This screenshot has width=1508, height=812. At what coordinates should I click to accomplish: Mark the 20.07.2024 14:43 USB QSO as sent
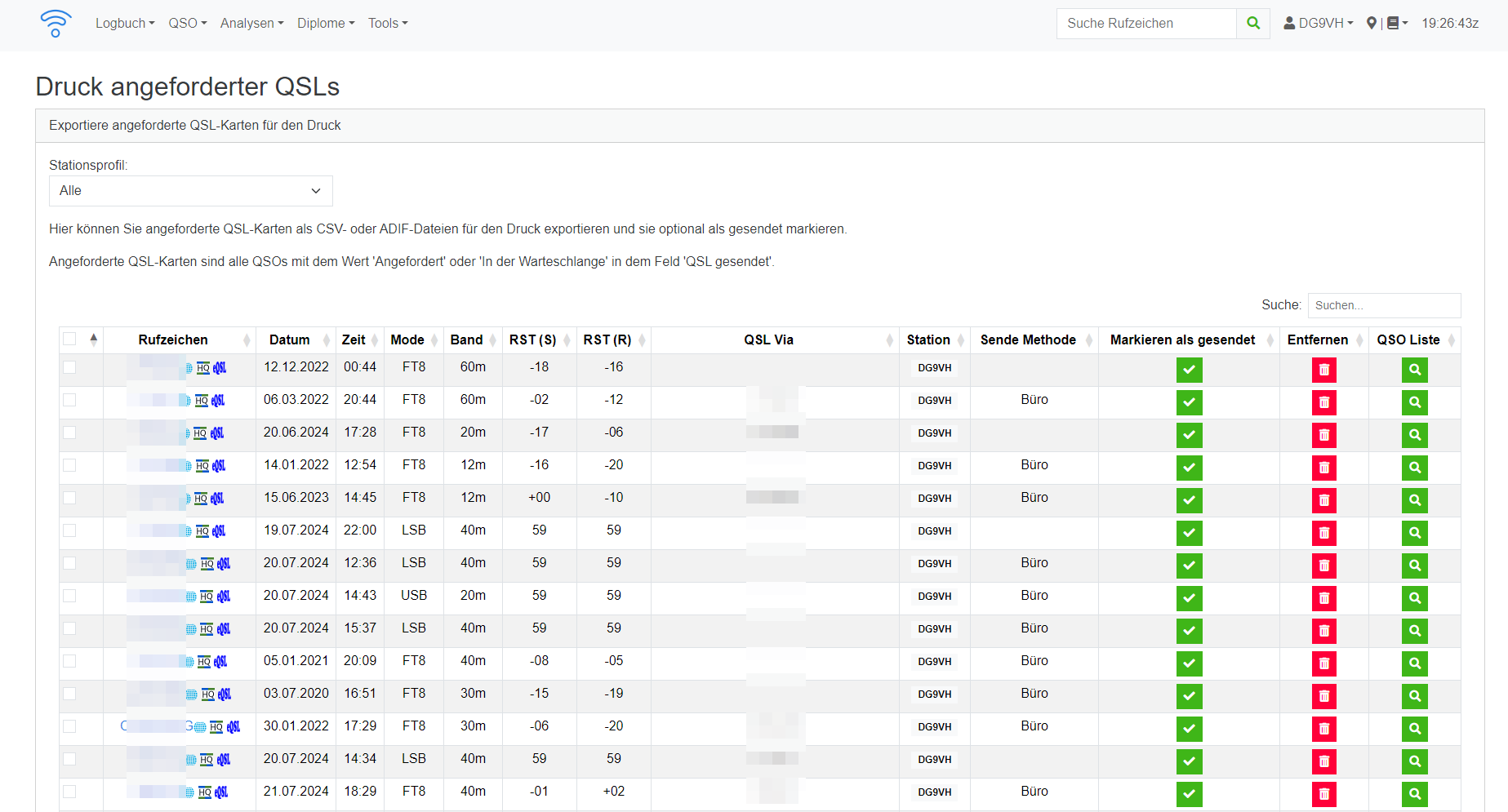pyautogui.click(x=1189, y=598)
